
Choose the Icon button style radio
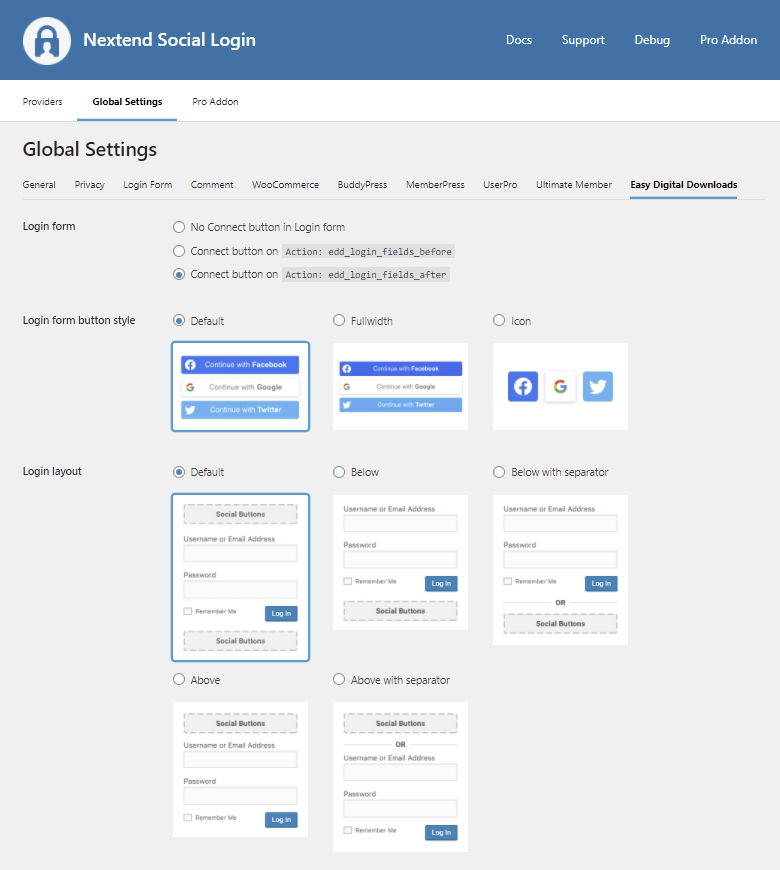click(499, 321)
